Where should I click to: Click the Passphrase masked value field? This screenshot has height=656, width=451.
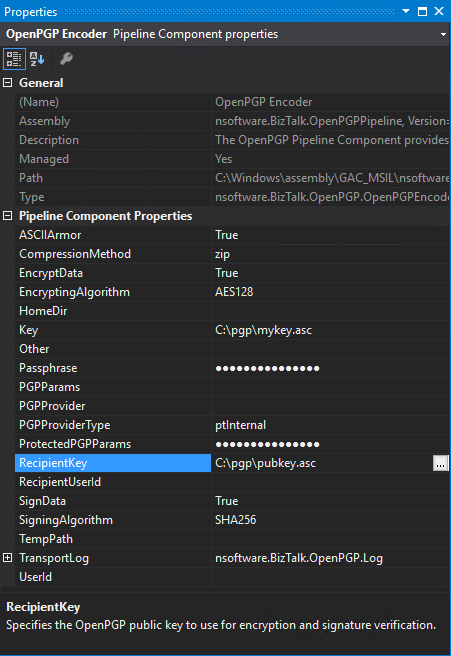pyautogui.click(x=331, y=368)
